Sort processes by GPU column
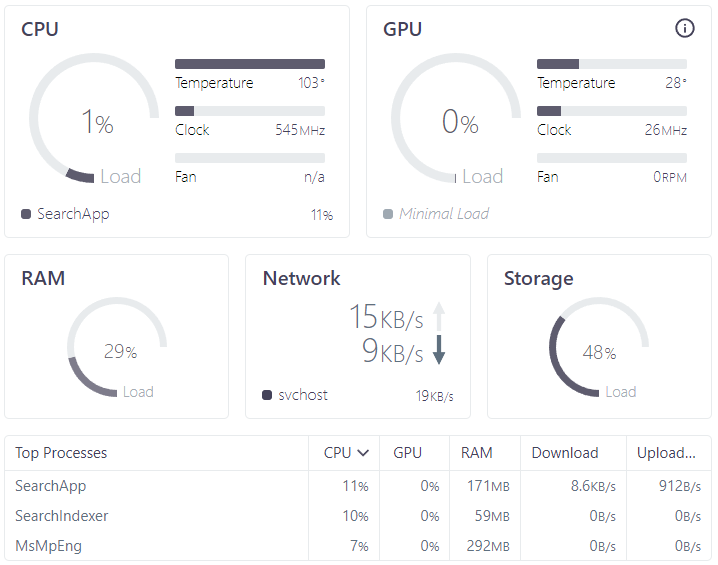This screenshot has width=718, height=565. click(408, 453)
